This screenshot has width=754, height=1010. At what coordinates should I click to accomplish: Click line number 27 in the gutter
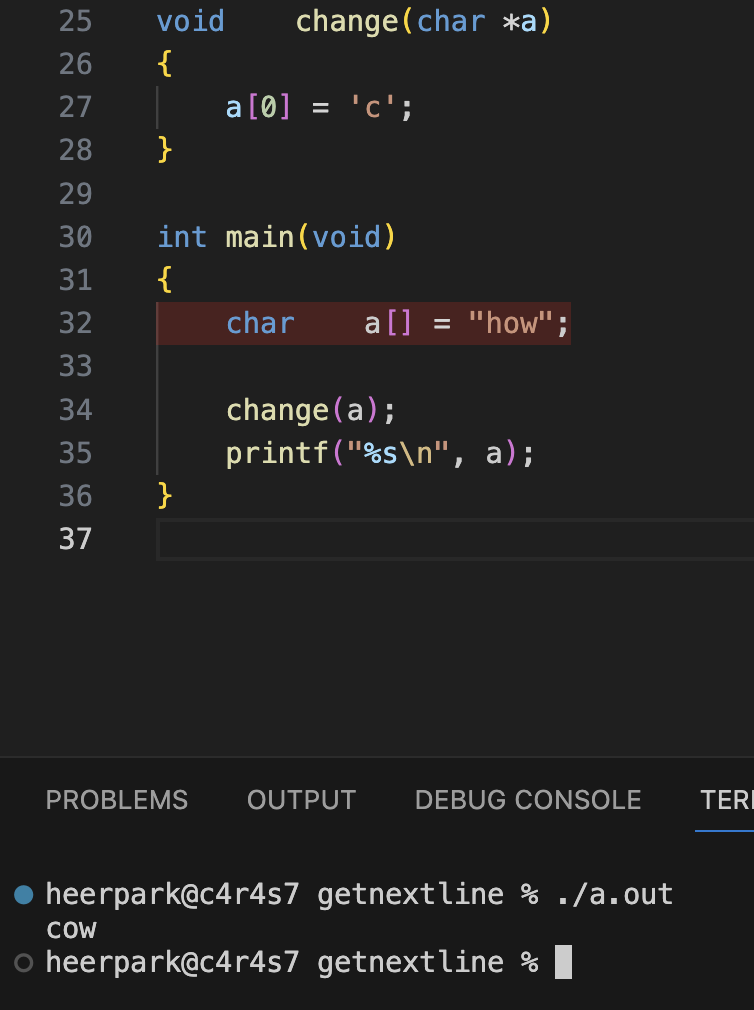click(x=75, y=108)
